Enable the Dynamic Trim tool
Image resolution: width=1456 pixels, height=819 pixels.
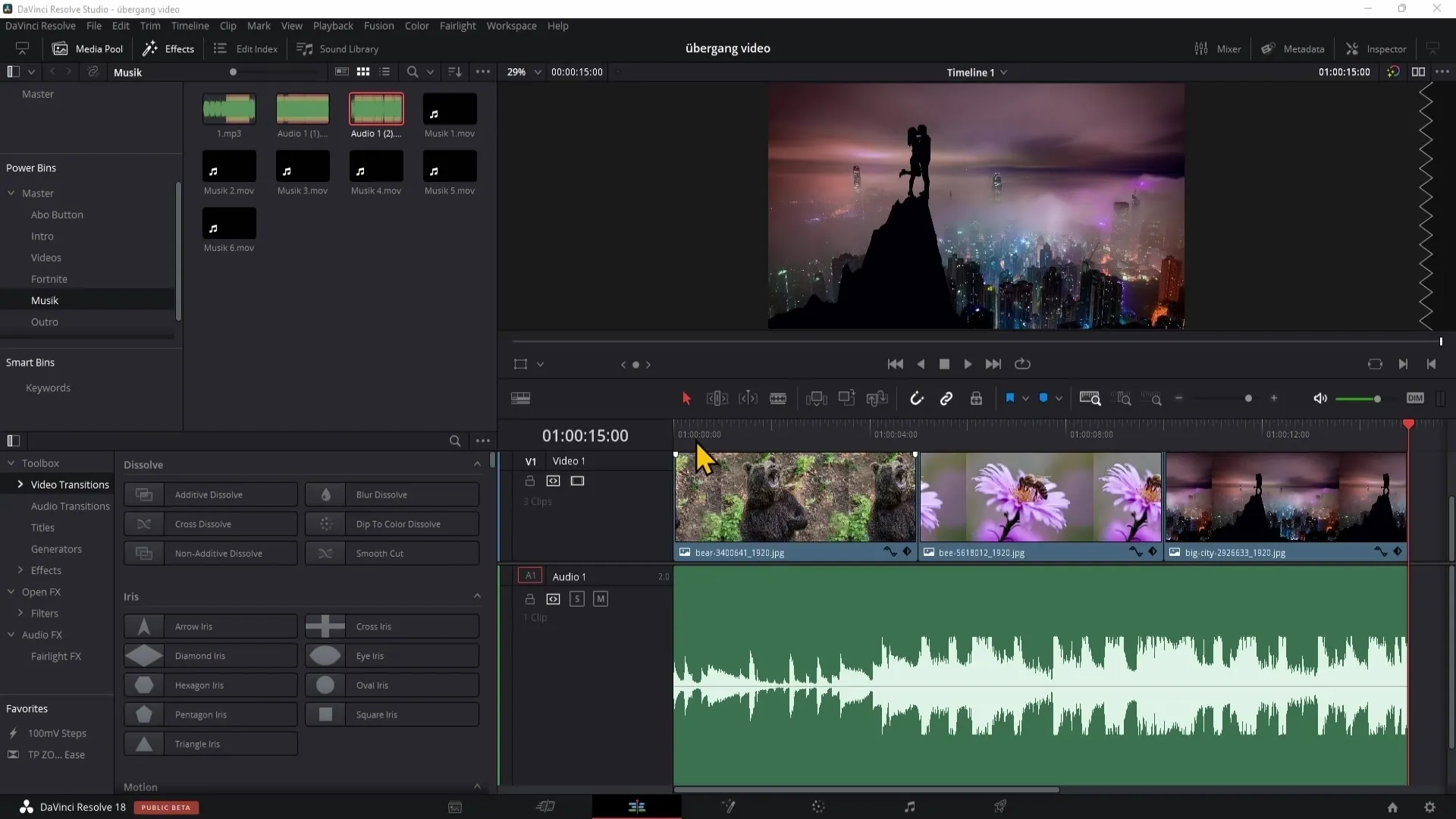[748, 399]
